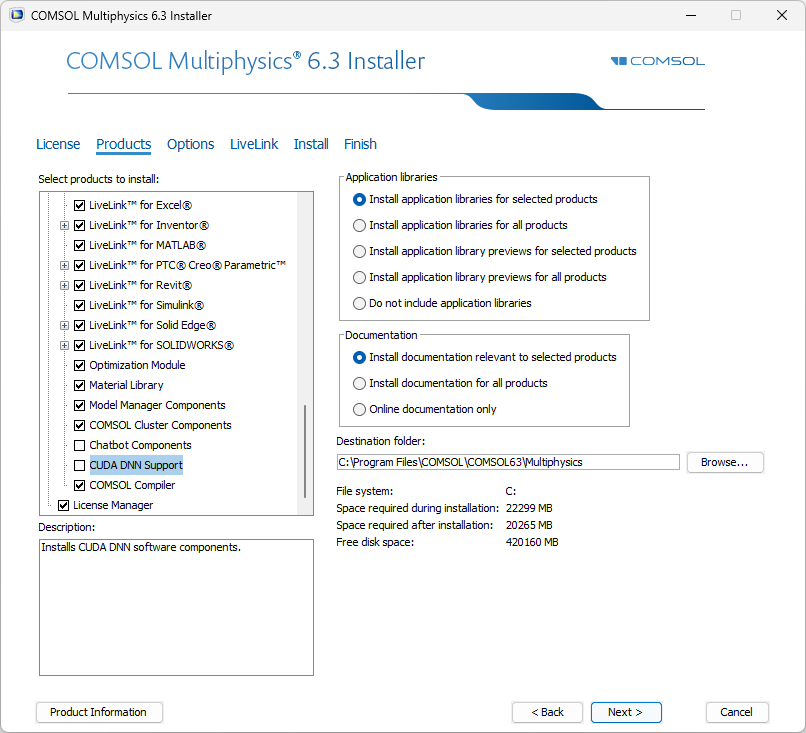Click the Description text box
806x733 pixels.
(x=176, y=608)
